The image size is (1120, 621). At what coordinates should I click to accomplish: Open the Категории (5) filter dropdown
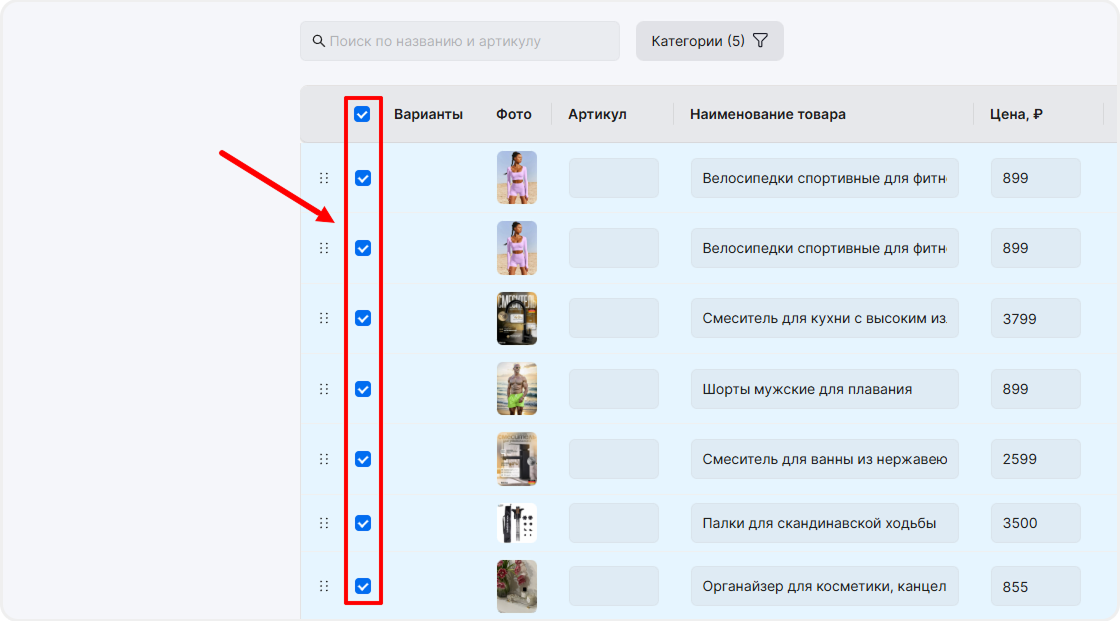709,41
